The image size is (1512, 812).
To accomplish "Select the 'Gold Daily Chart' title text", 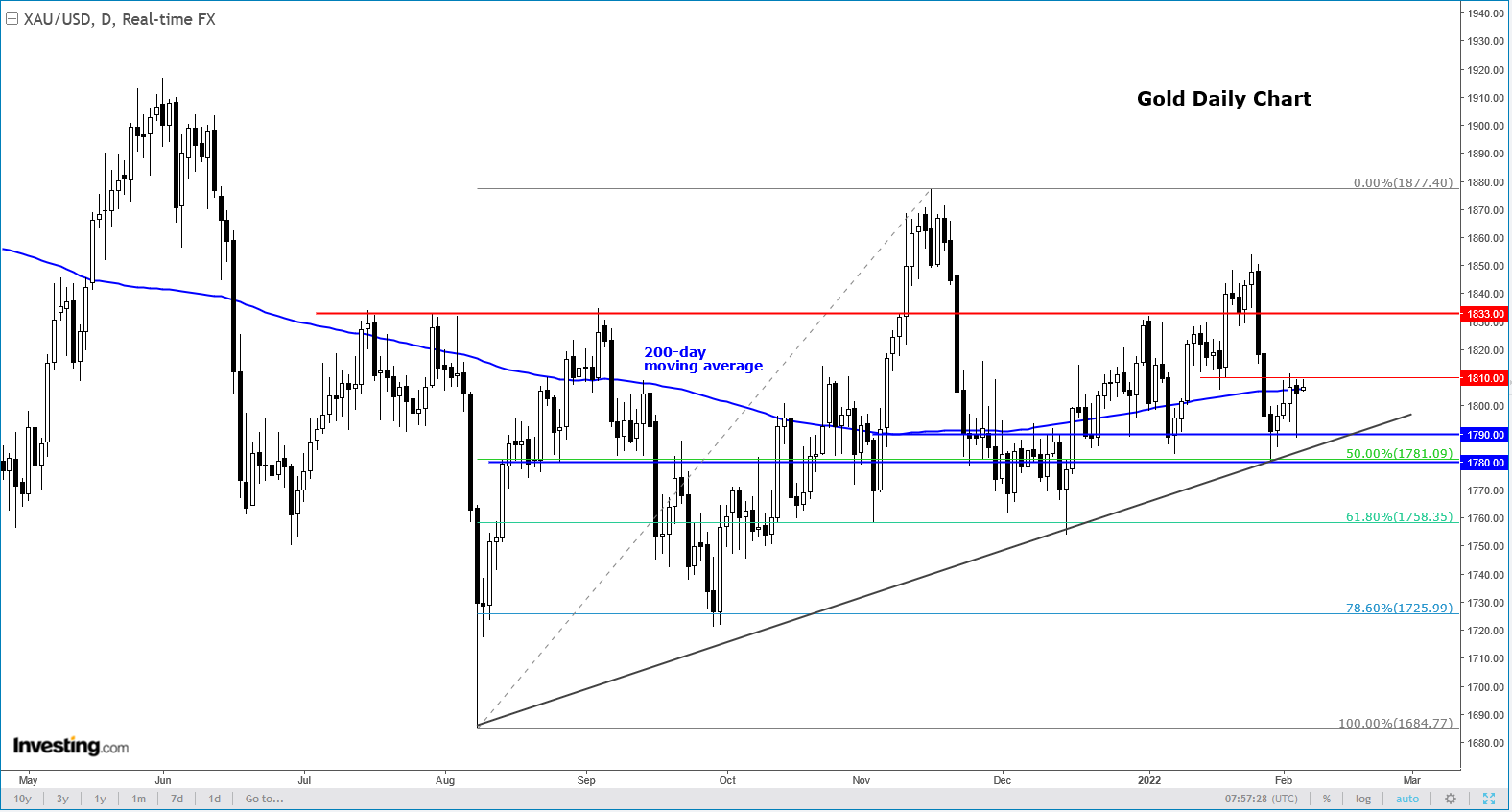I will tap(1224, 99).
